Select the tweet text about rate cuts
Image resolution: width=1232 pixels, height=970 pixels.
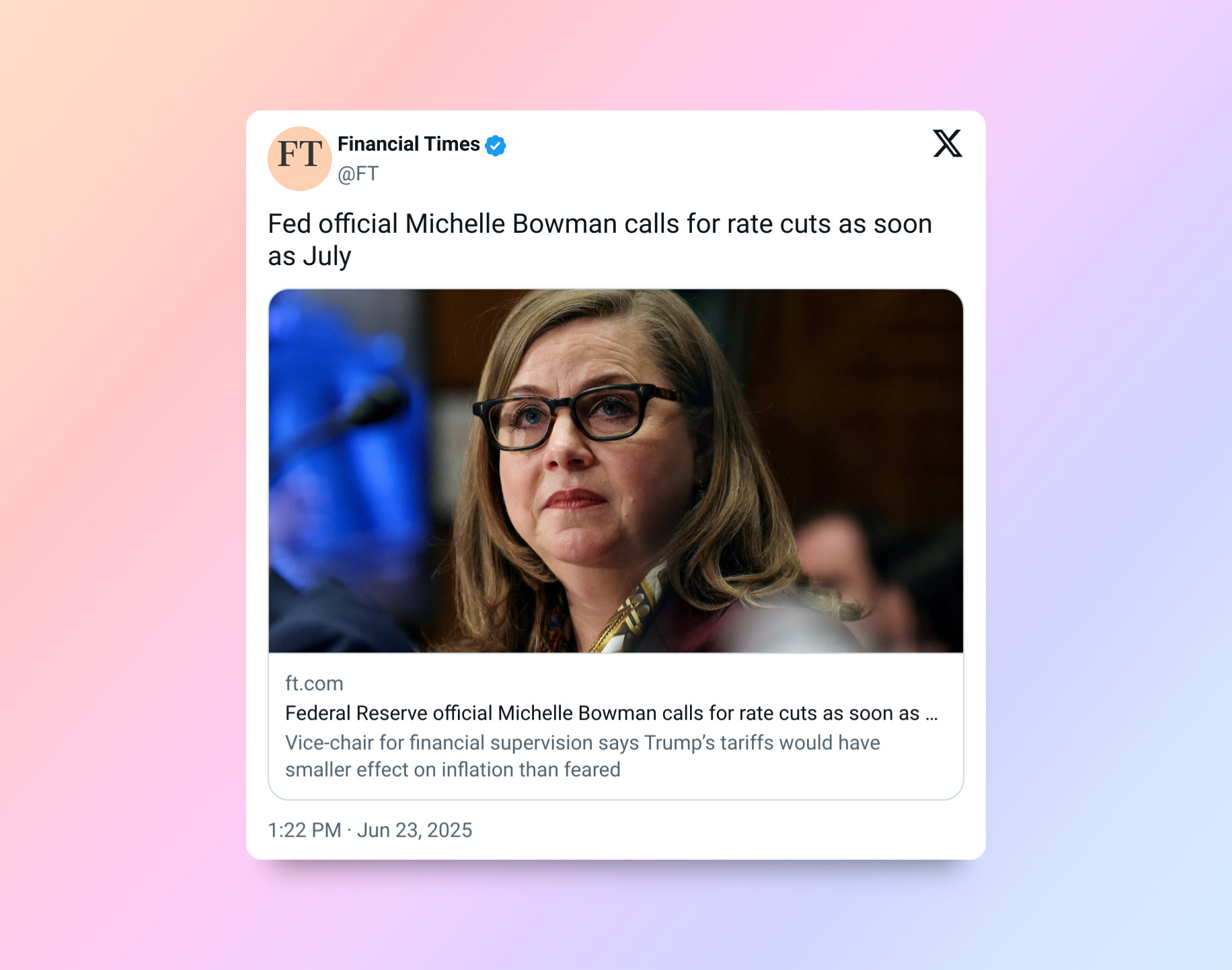[600, 240]
